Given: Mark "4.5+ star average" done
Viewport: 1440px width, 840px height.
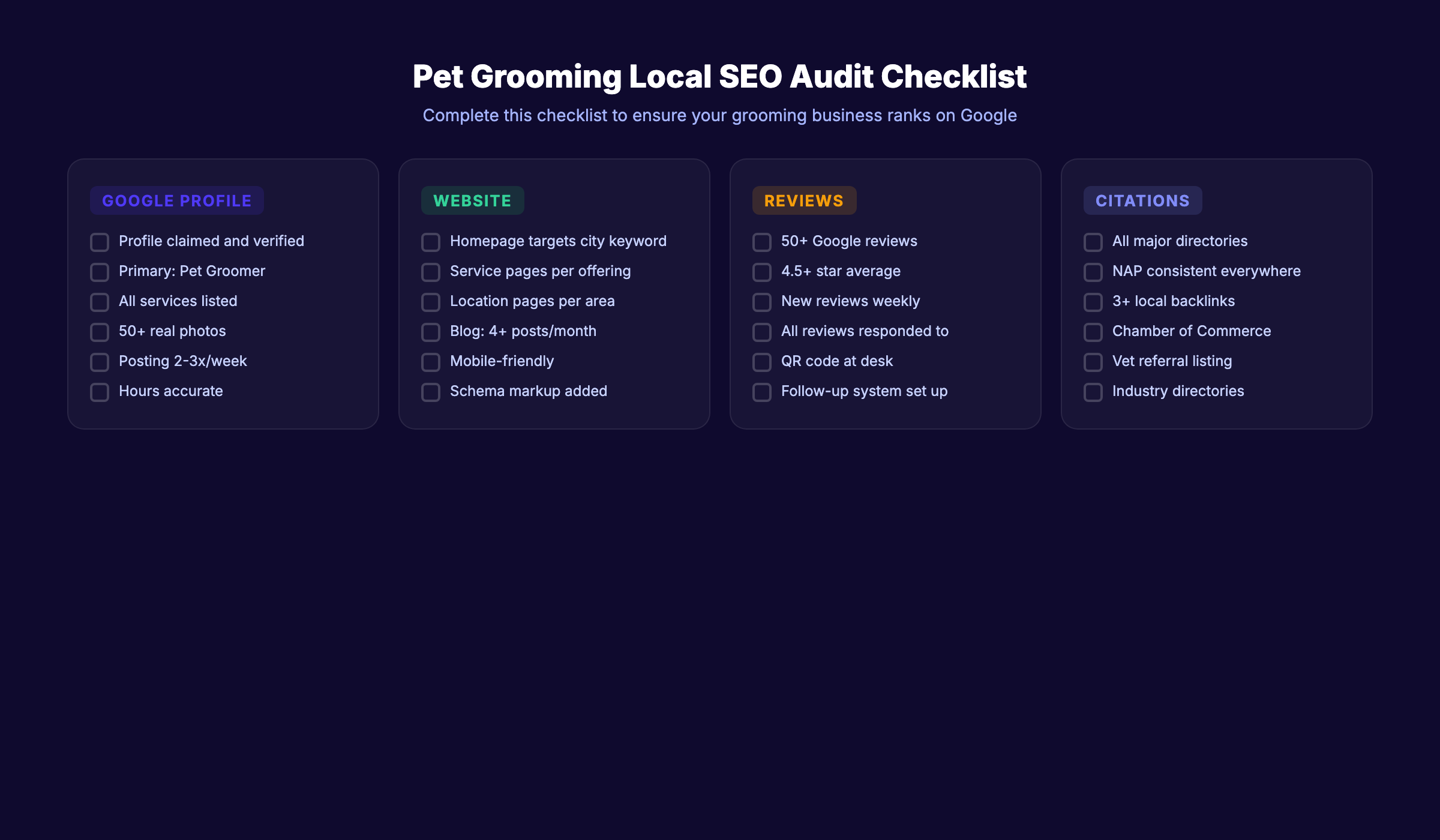Looking at the screenshot, I should pos(761,272).
